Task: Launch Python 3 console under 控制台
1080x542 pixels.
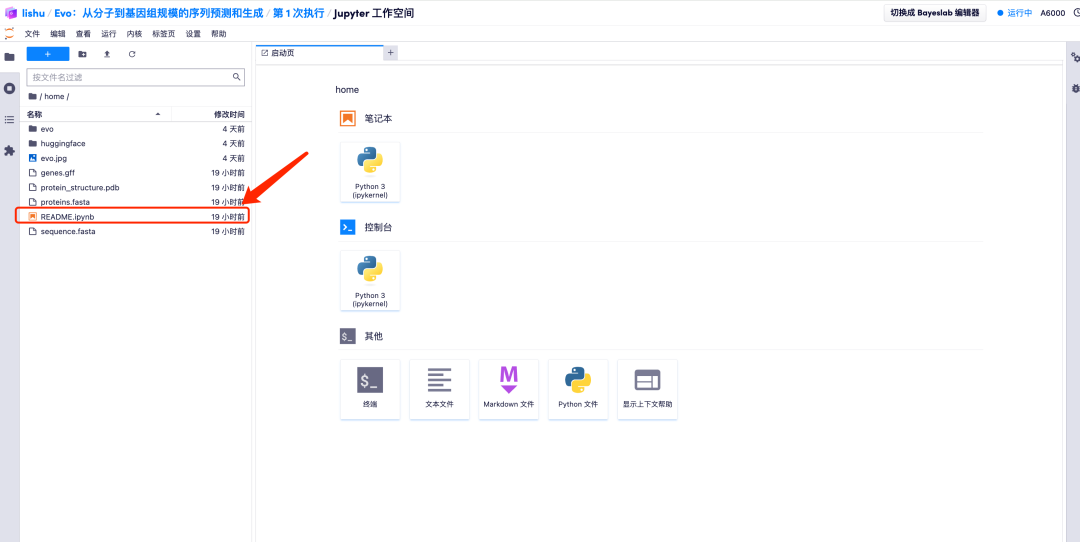Action: click(x=370, y=279)
